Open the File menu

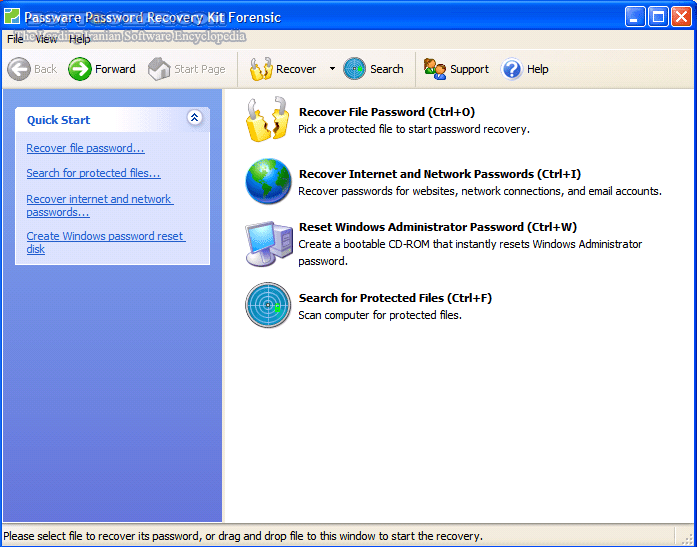pyautogui.click(x=15, y=40)
